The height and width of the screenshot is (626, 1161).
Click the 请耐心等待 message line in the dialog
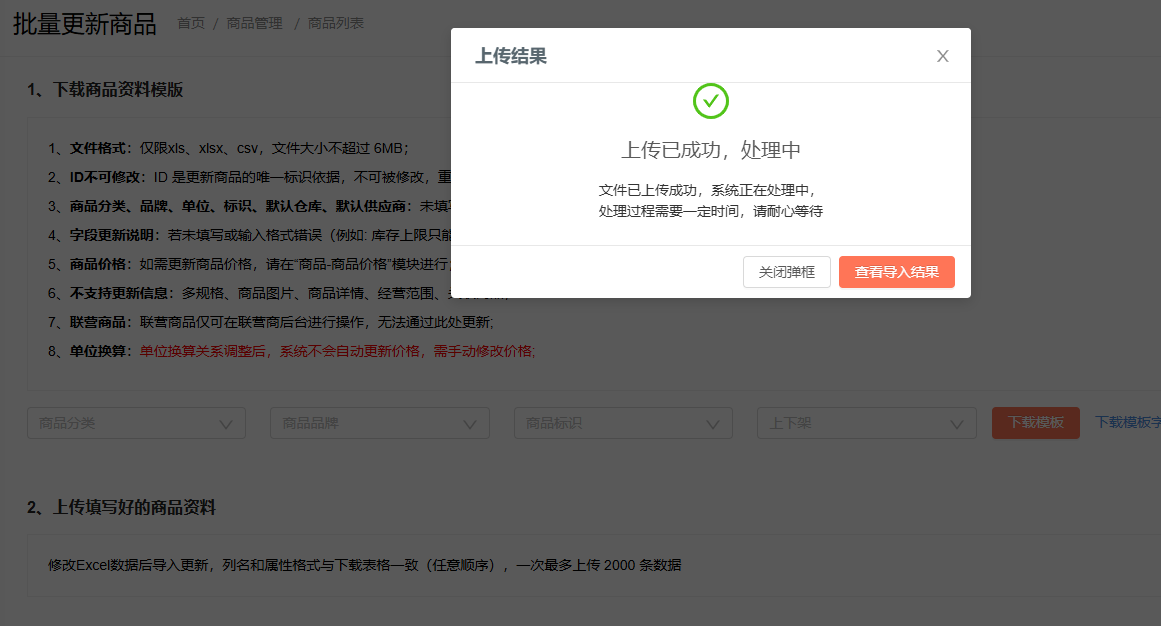pos(711,211)
